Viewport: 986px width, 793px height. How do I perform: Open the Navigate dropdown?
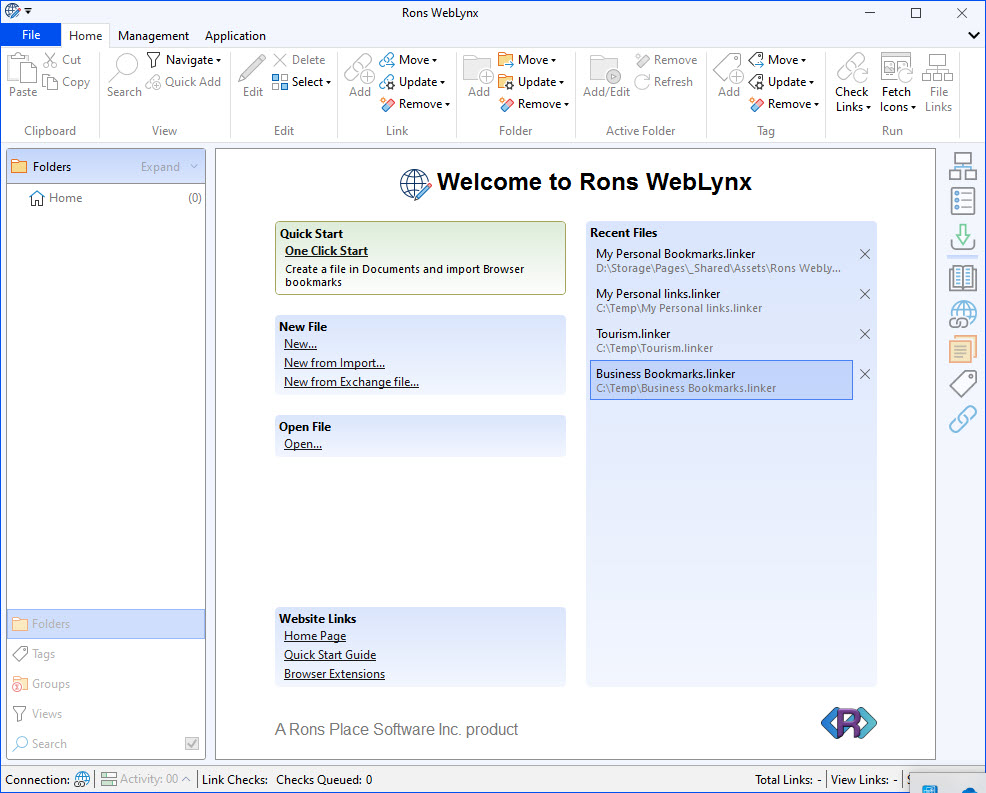(x=184, y=60)
